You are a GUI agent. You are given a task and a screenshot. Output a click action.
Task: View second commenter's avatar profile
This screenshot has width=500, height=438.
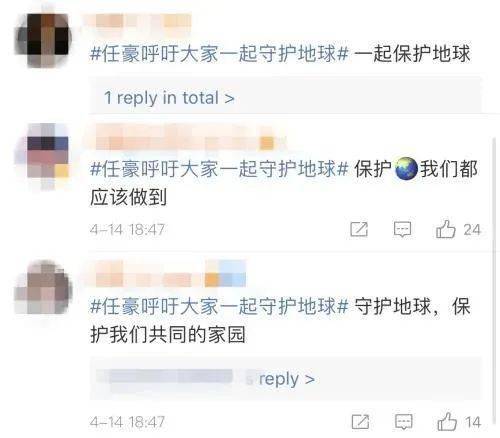pyautogui.click(x=43, y=157)
